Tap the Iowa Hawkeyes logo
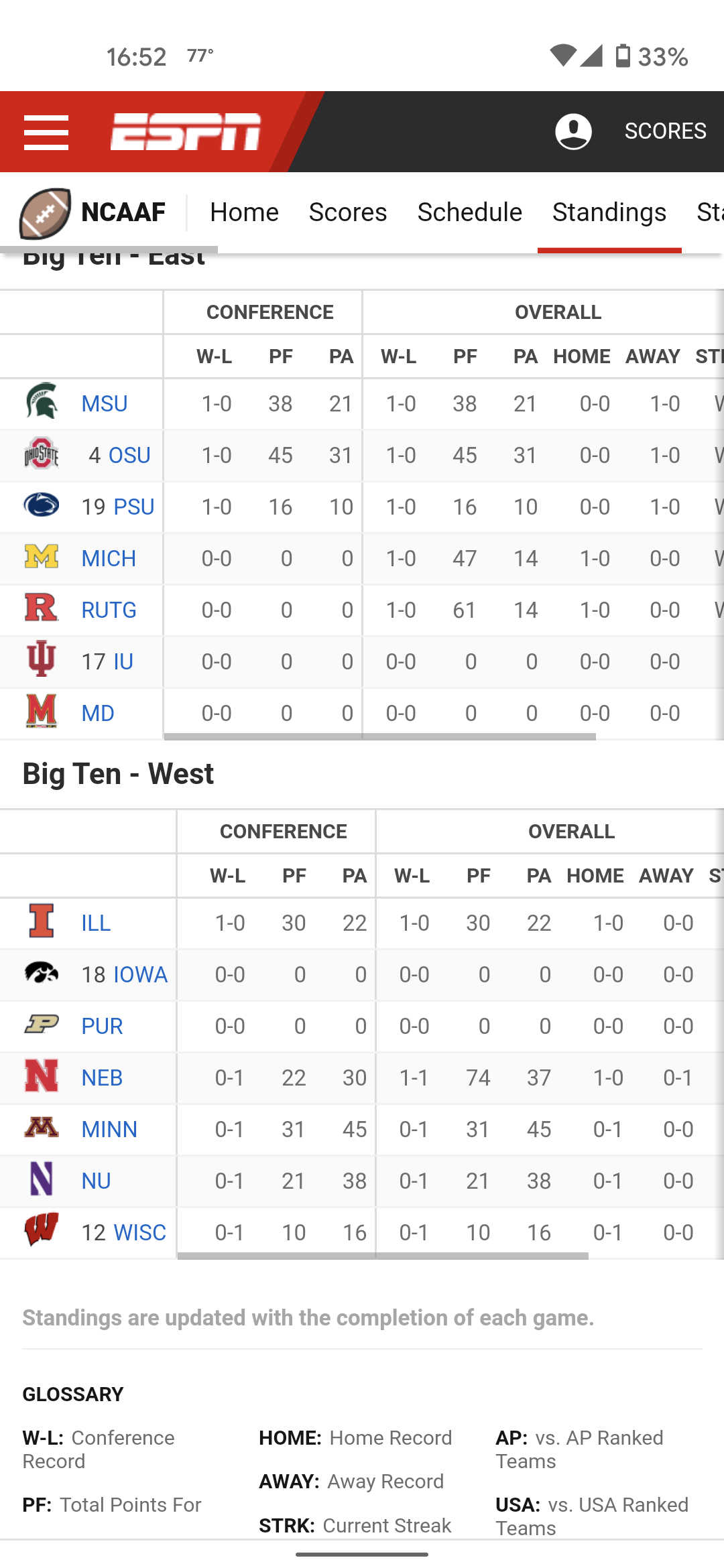This screenshot has height=1568, width=724. (42, 972)
